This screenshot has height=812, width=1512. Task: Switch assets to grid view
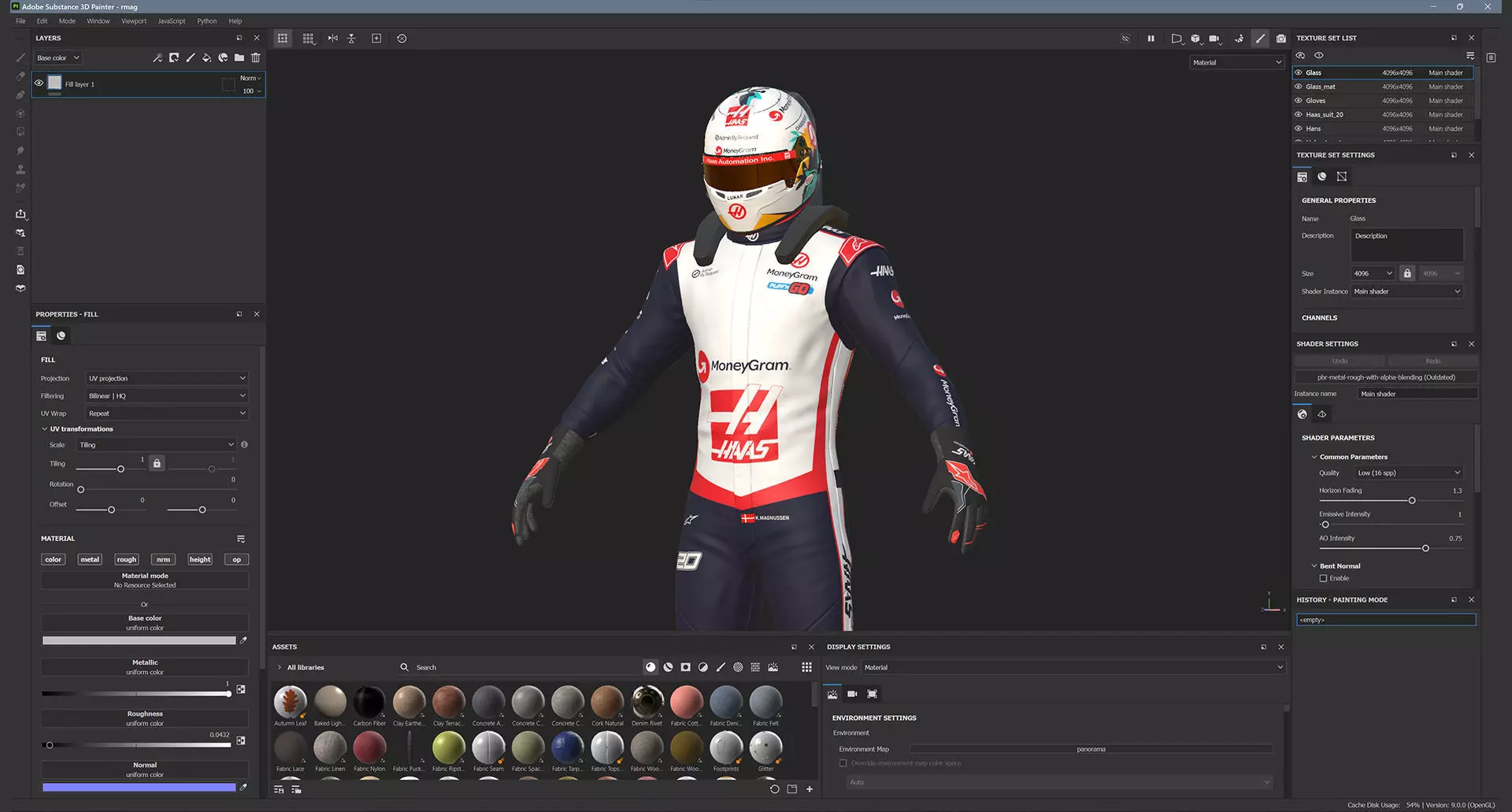(806, 667)
